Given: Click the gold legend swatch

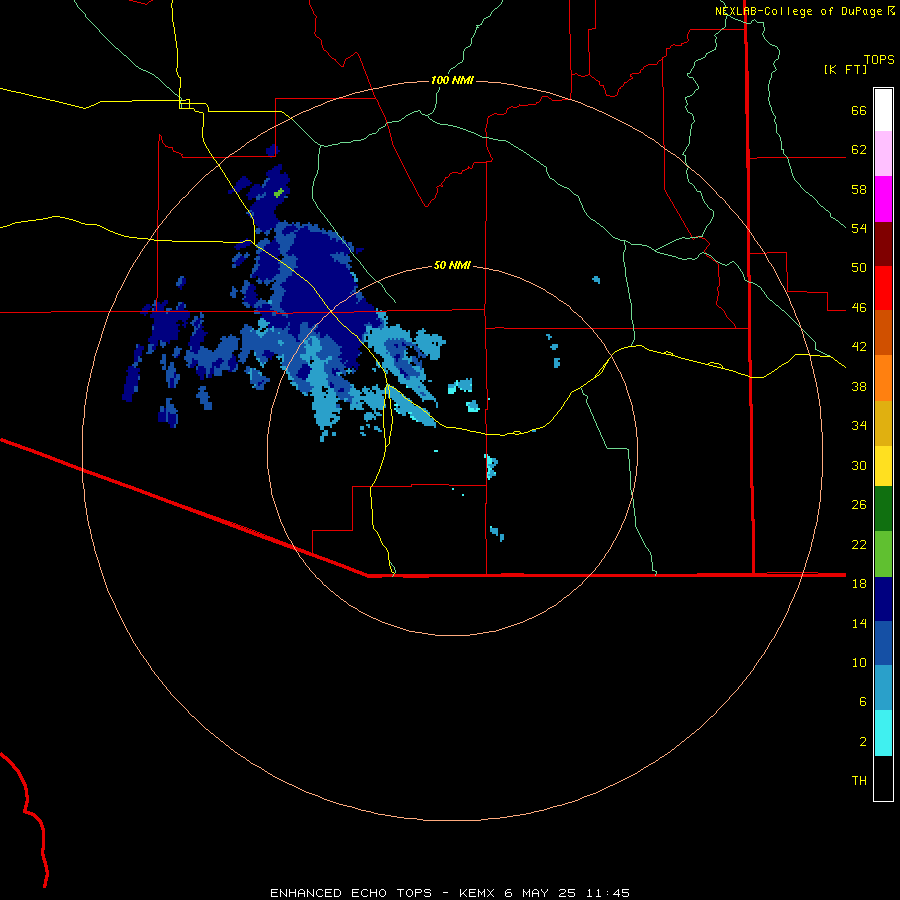Looking at the screenshot, I should coord(883,423).
